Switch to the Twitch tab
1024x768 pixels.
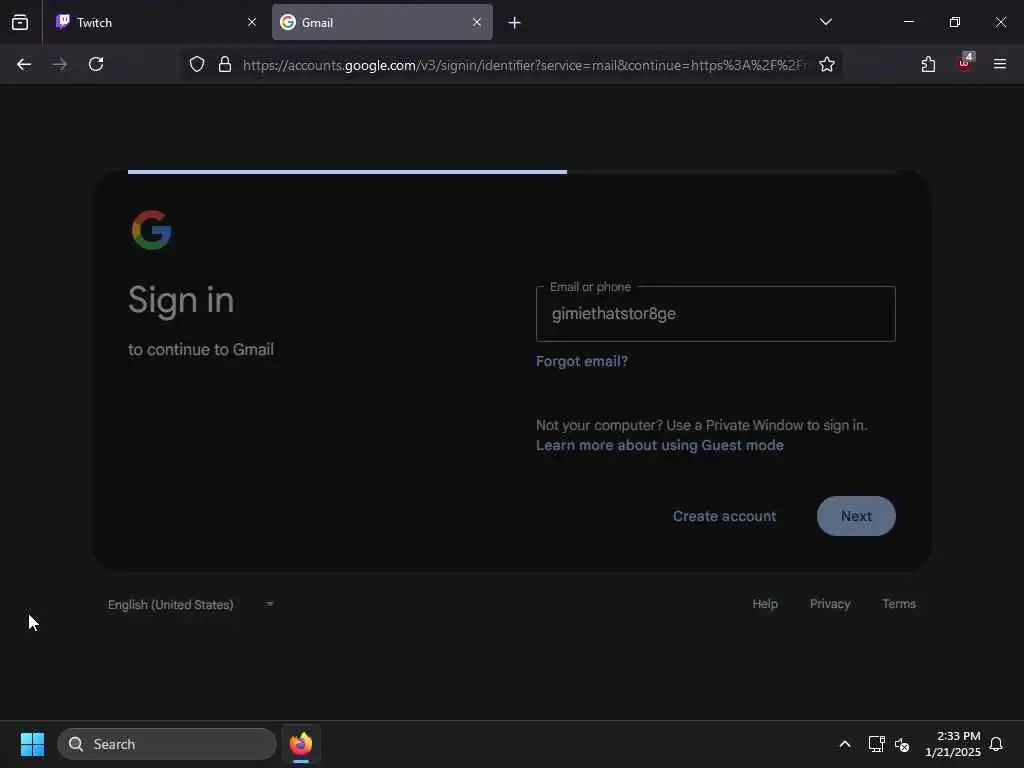155,22
